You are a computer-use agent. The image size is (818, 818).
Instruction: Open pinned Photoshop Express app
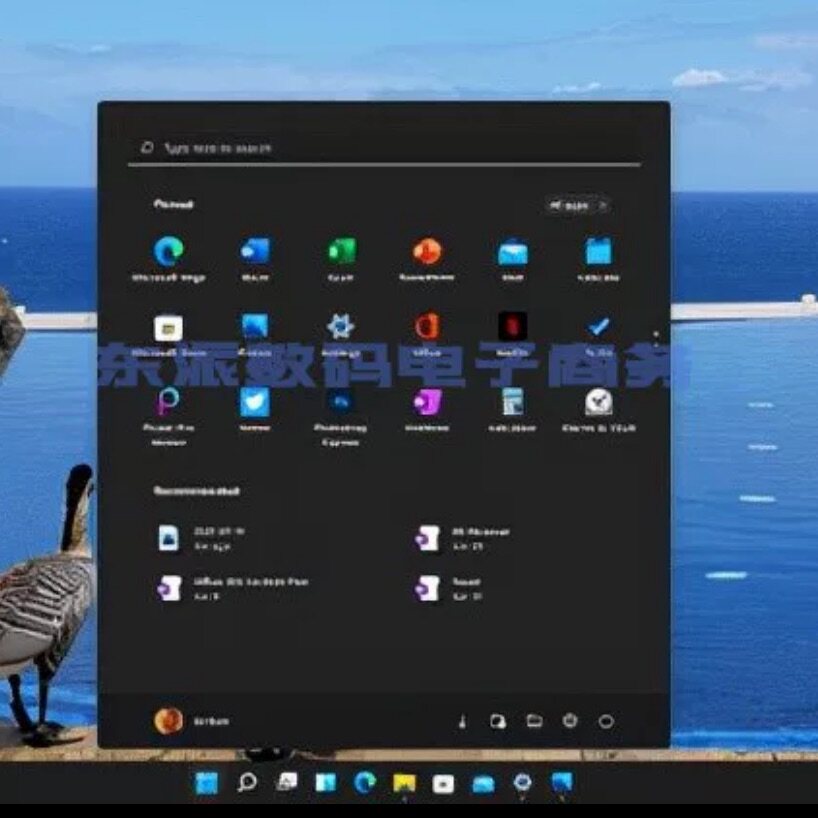[341, 416]
